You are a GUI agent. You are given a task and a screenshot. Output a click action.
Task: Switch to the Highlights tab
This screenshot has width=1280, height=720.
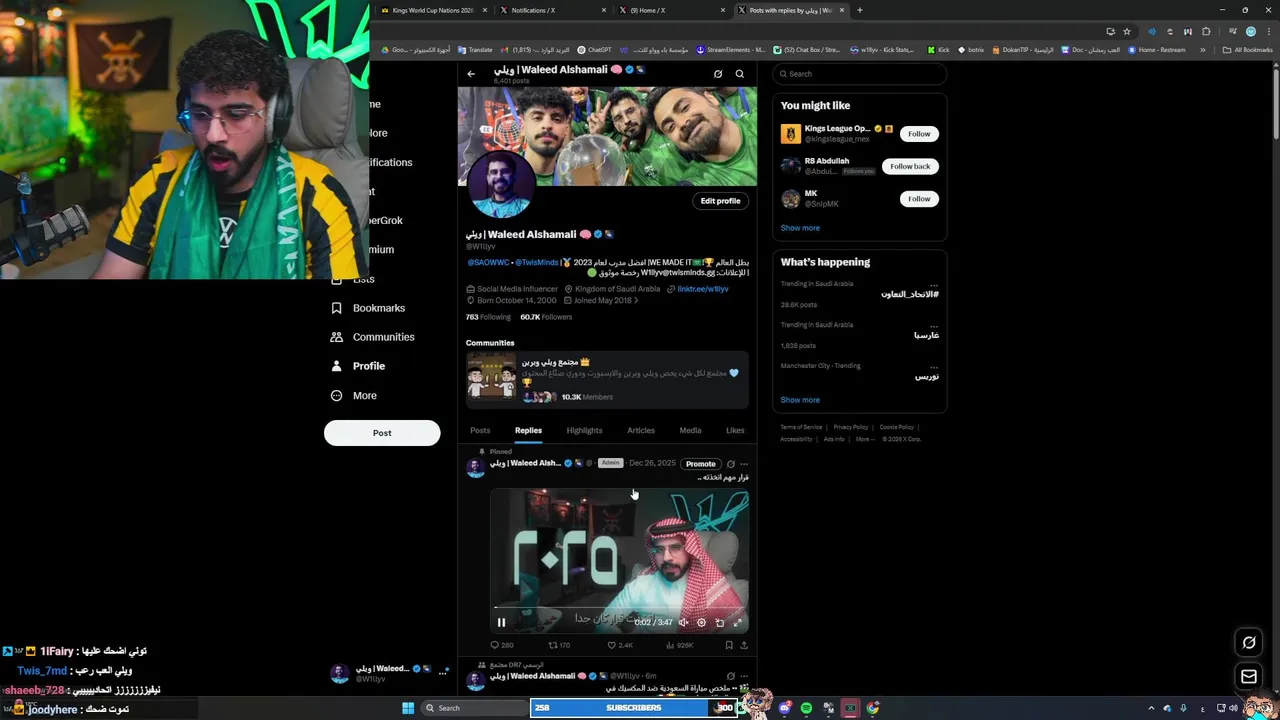tap(584, 430)
